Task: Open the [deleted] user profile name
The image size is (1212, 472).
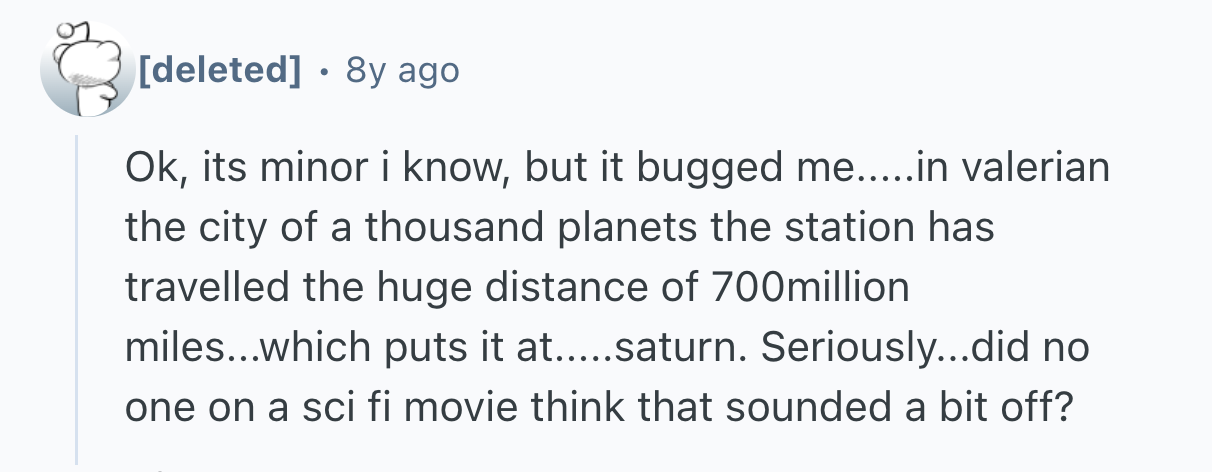Action: pos(220,70)
